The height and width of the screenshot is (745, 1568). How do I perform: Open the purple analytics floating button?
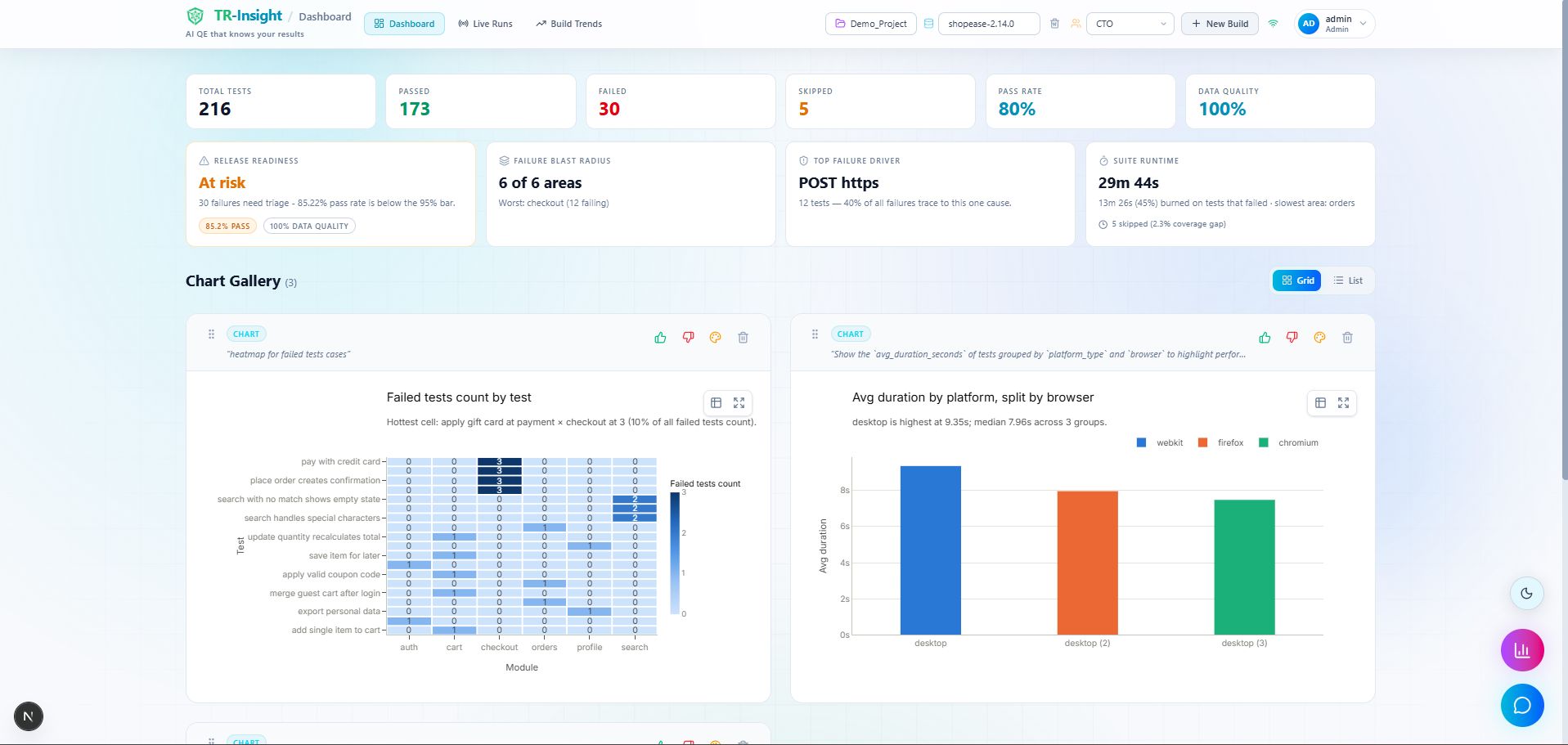click(x=1521, y=650)
